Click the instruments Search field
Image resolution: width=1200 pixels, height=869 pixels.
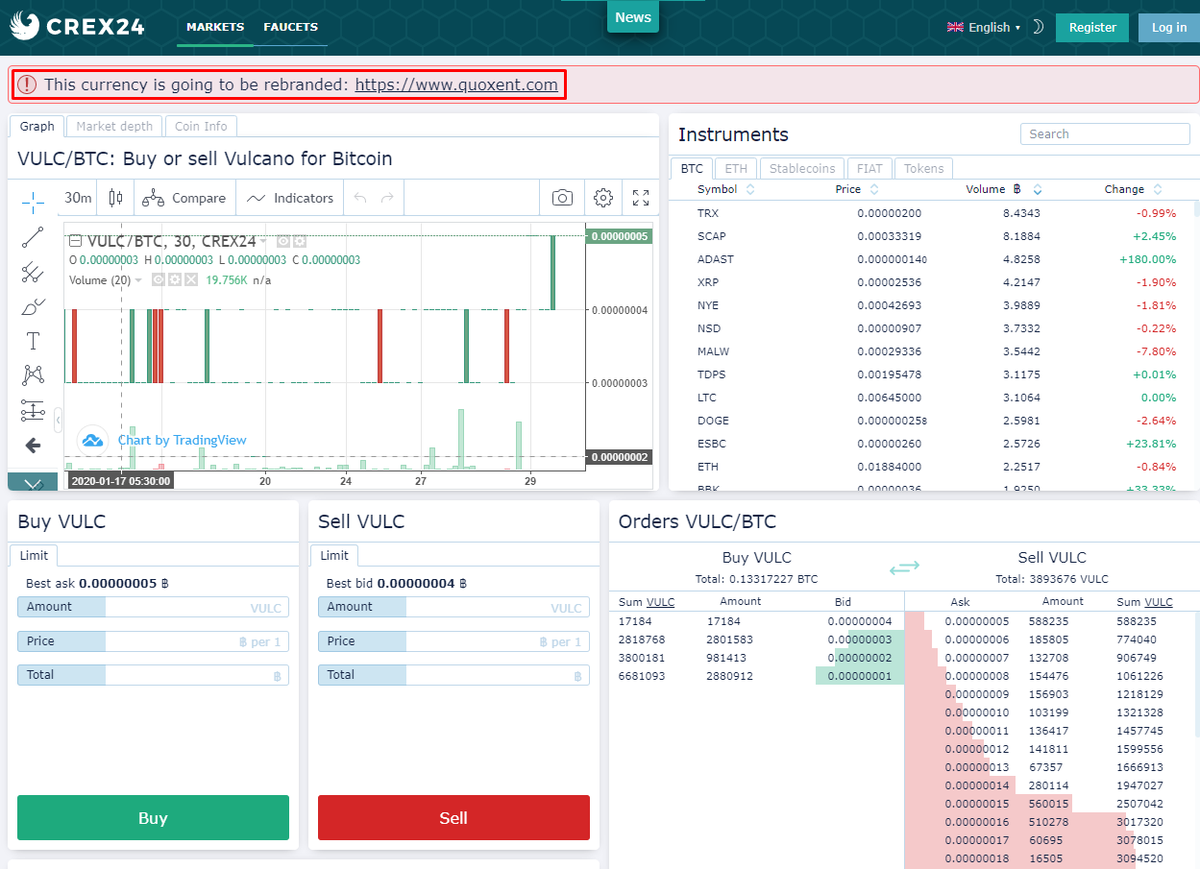[x=1105, y=134]
